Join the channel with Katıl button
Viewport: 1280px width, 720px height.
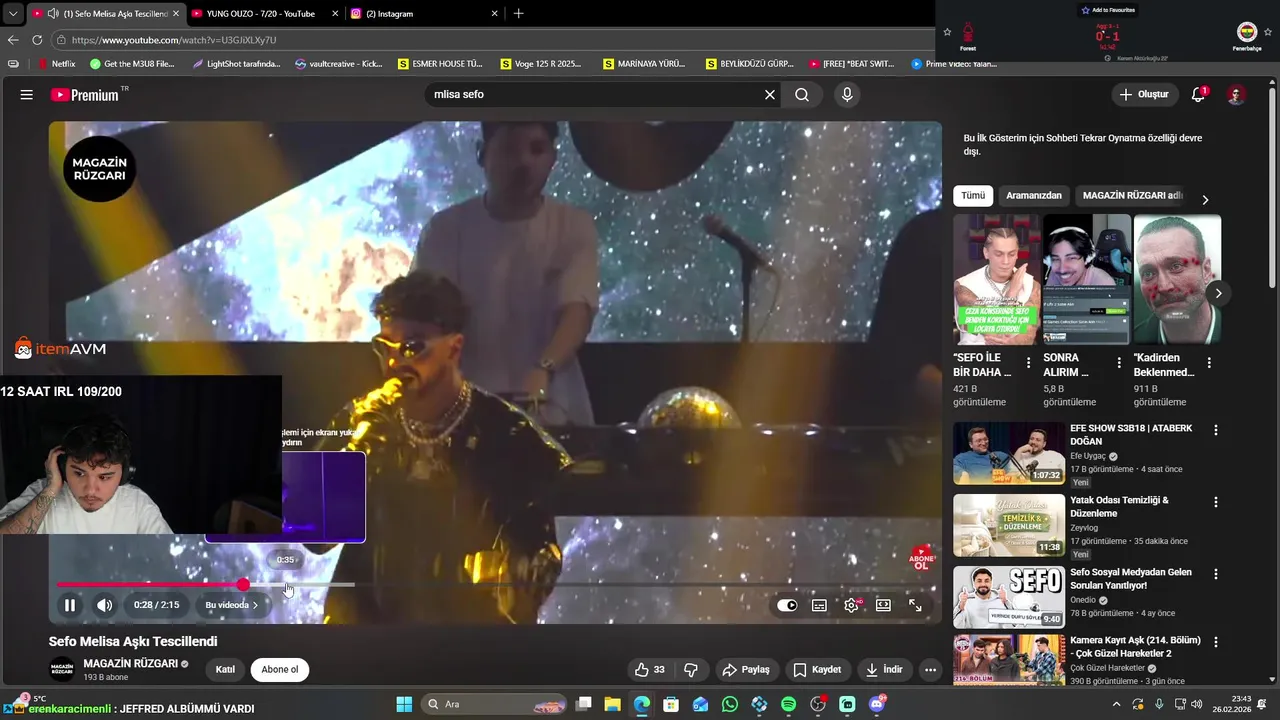click(225, 669)
